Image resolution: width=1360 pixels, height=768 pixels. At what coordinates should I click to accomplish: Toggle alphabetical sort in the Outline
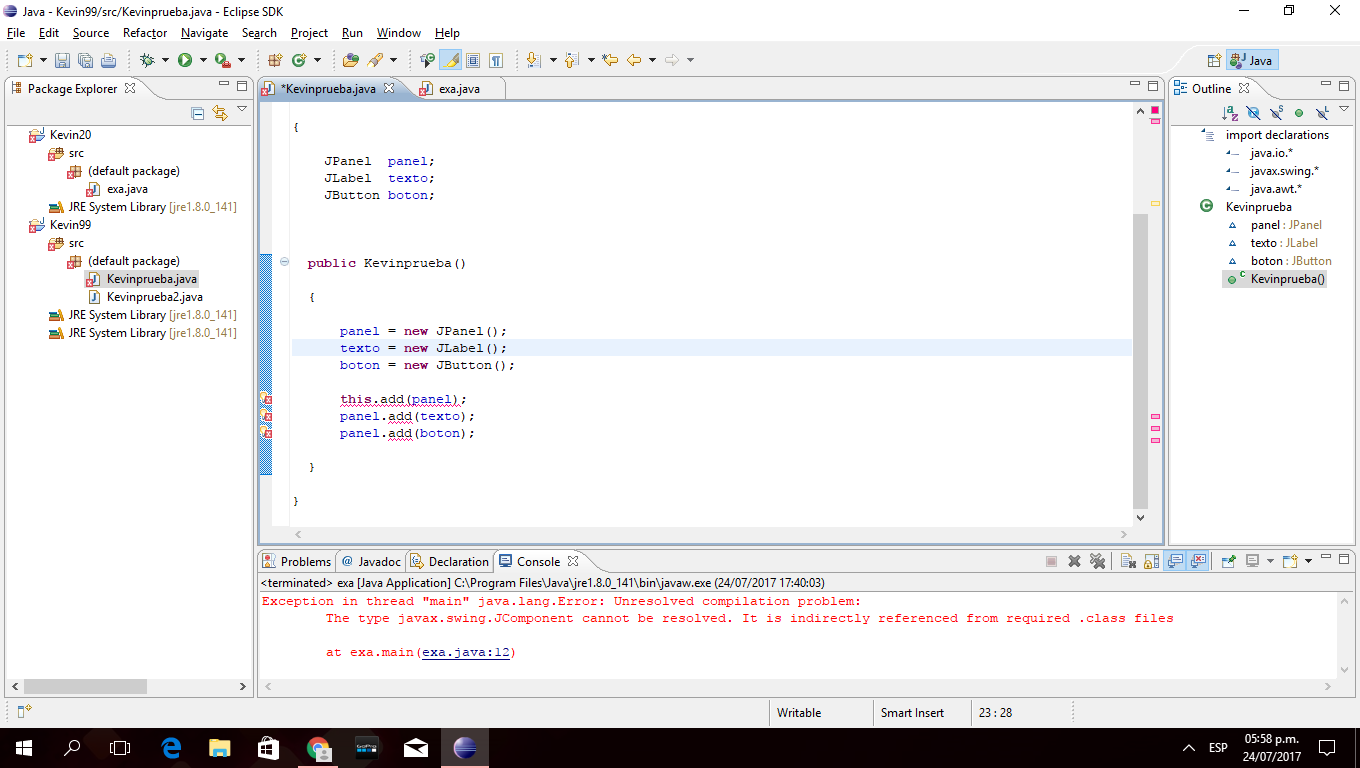(x=1231, y=113)
